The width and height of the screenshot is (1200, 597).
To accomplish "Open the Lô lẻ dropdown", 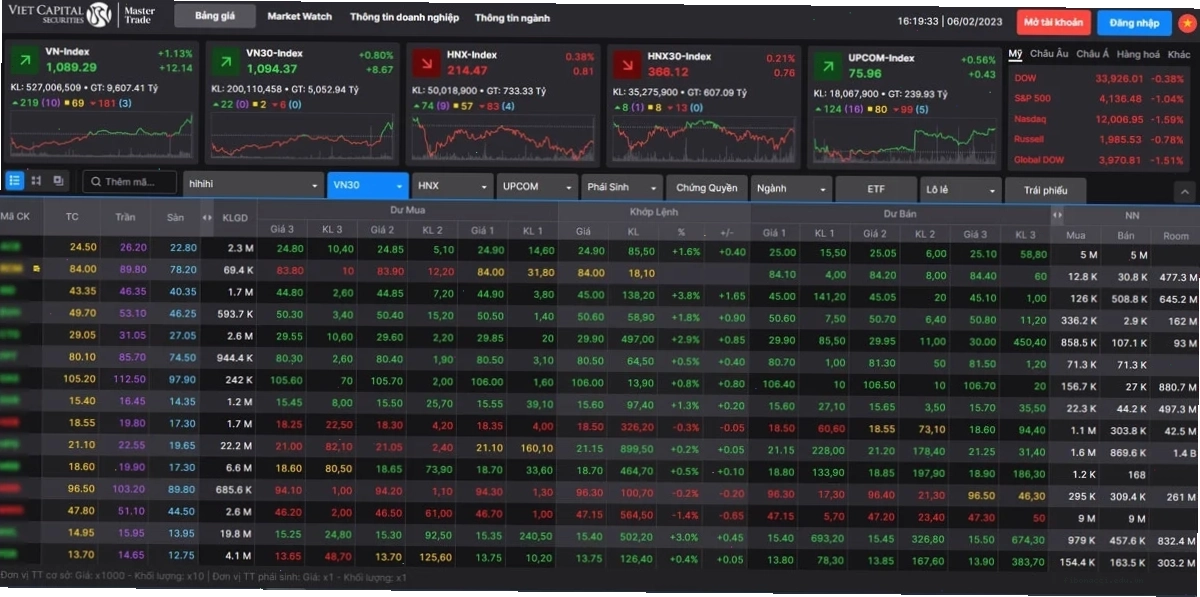I will coord(961,189).
